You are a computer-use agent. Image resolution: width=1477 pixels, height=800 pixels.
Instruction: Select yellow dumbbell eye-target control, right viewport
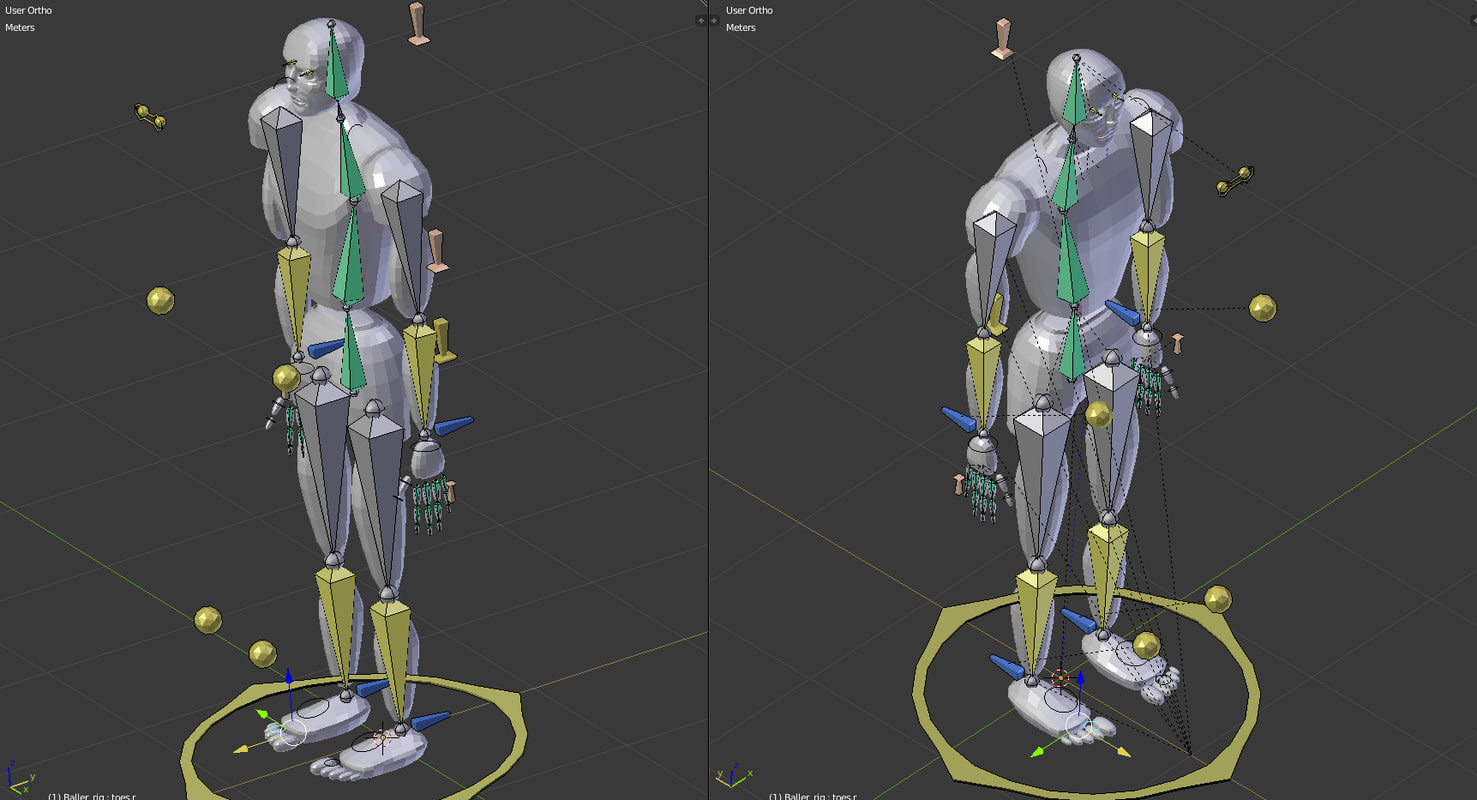[1236, 181]
